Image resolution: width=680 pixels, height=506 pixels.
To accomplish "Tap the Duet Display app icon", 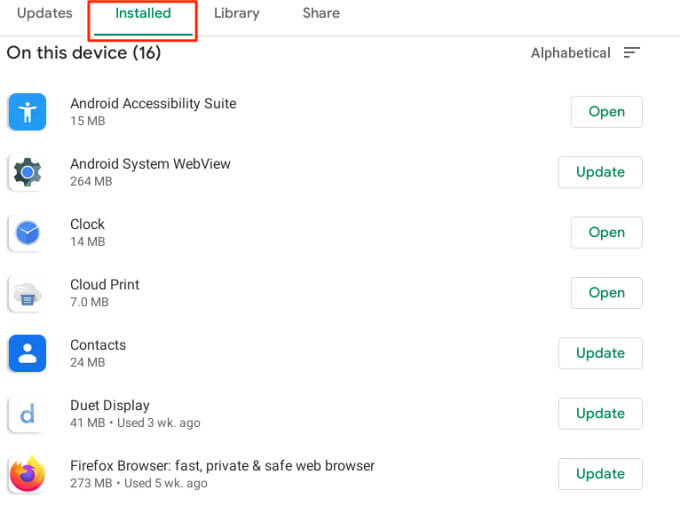I will click(x=27, y=413).
